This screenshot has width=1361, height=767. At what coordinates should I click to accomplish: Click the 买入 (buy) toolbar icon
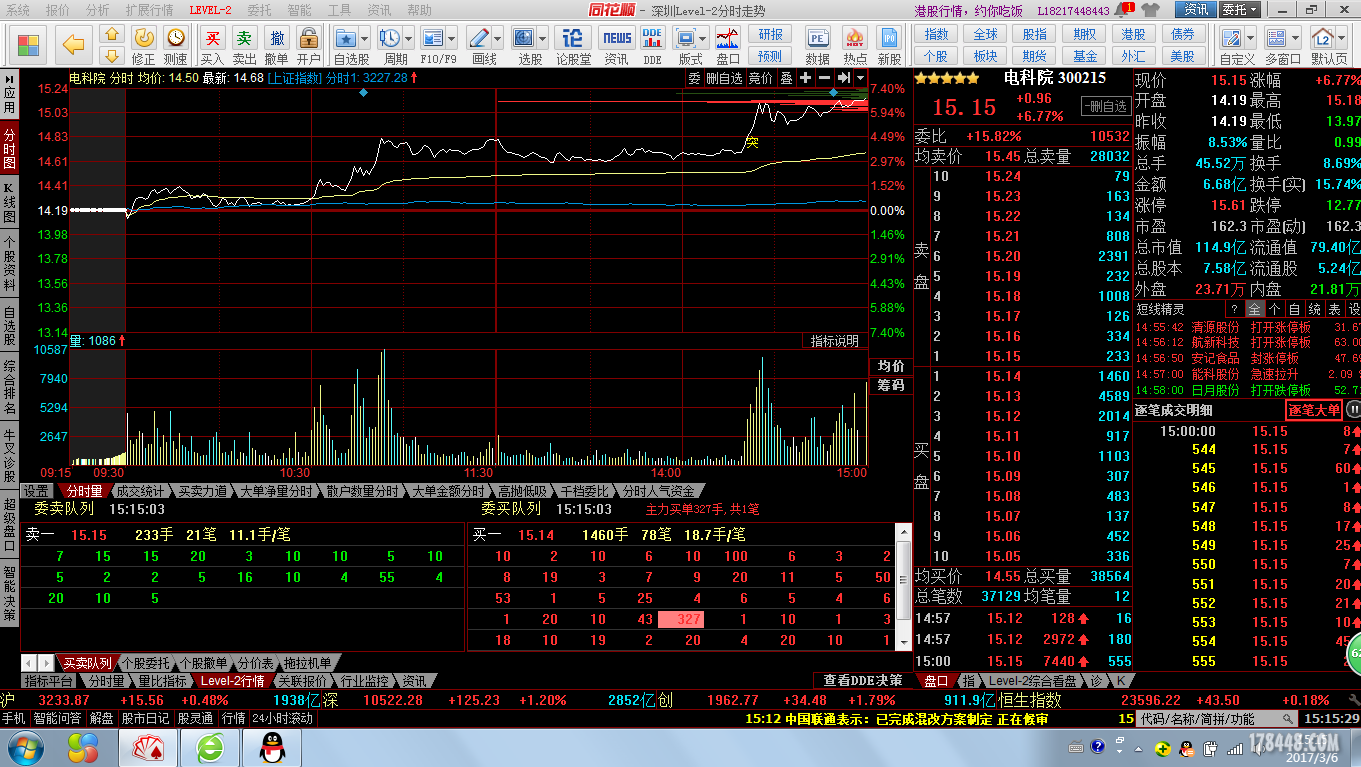pyautogui.click(x=212, y=45)
